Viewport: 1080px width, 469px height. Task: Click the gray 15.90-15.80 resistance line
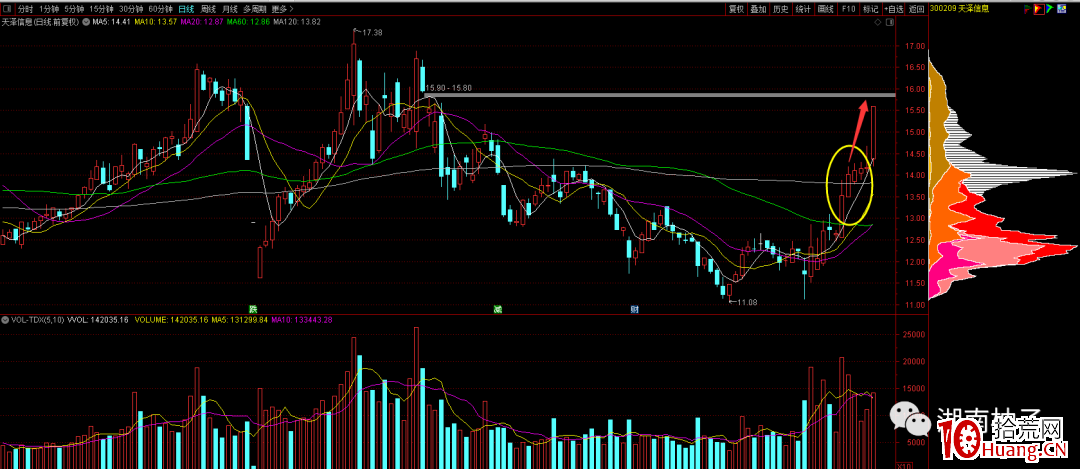coord(650,95)
